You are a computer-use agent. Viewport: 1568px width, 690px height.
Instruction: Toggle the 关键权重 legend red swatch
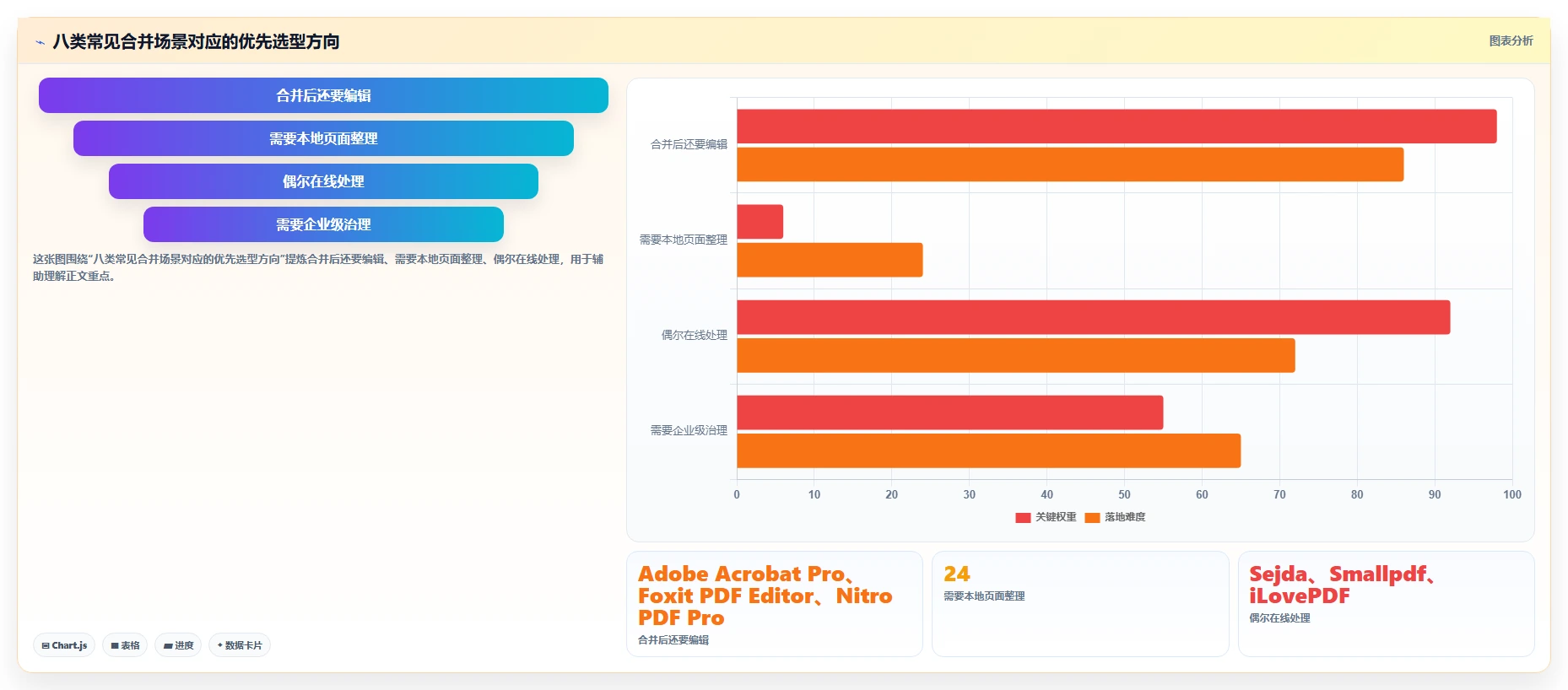(x=1023, y=517)
